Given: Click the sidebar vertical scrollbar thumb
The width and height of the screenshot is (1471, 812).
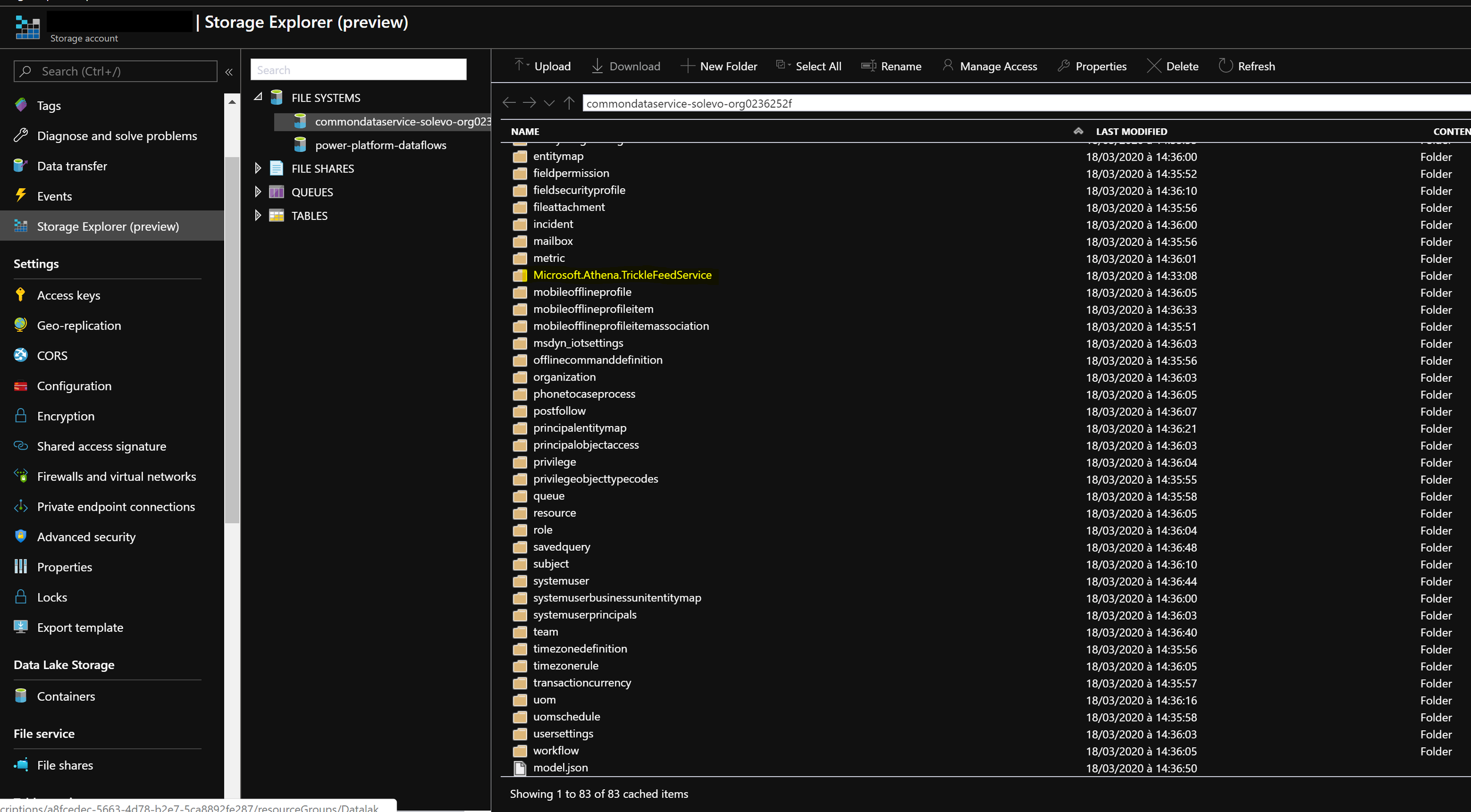Looking at the screenshot, I should point(232,341).
